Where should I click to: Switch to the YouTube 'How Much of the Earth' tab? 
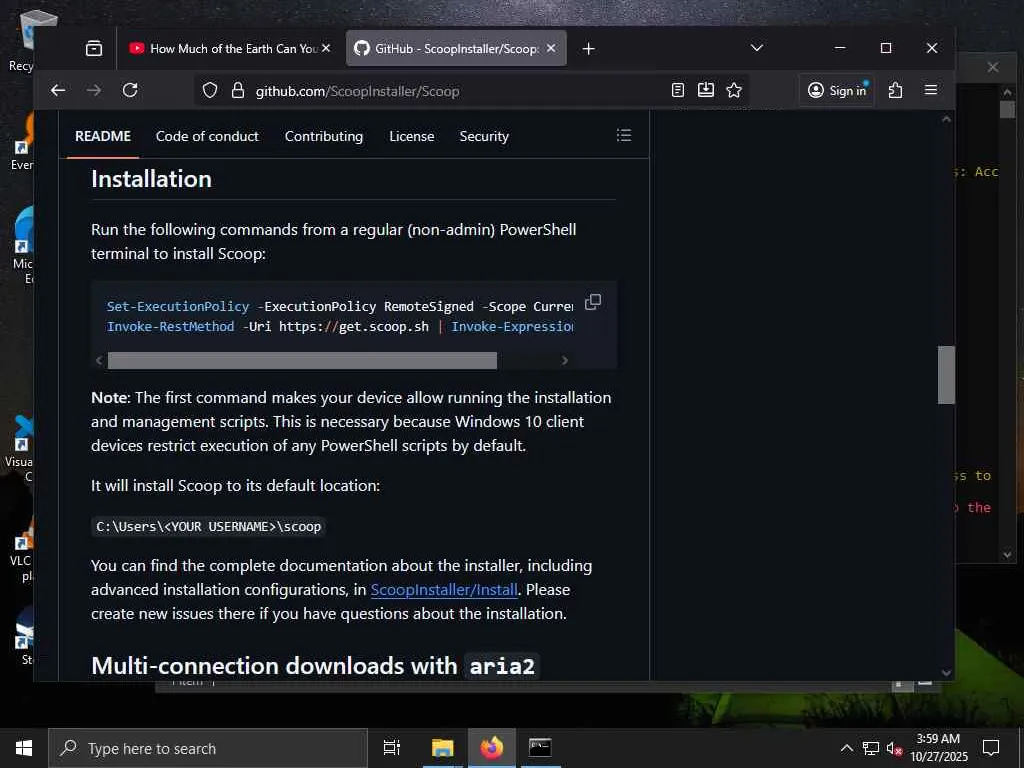coord(230,48)
